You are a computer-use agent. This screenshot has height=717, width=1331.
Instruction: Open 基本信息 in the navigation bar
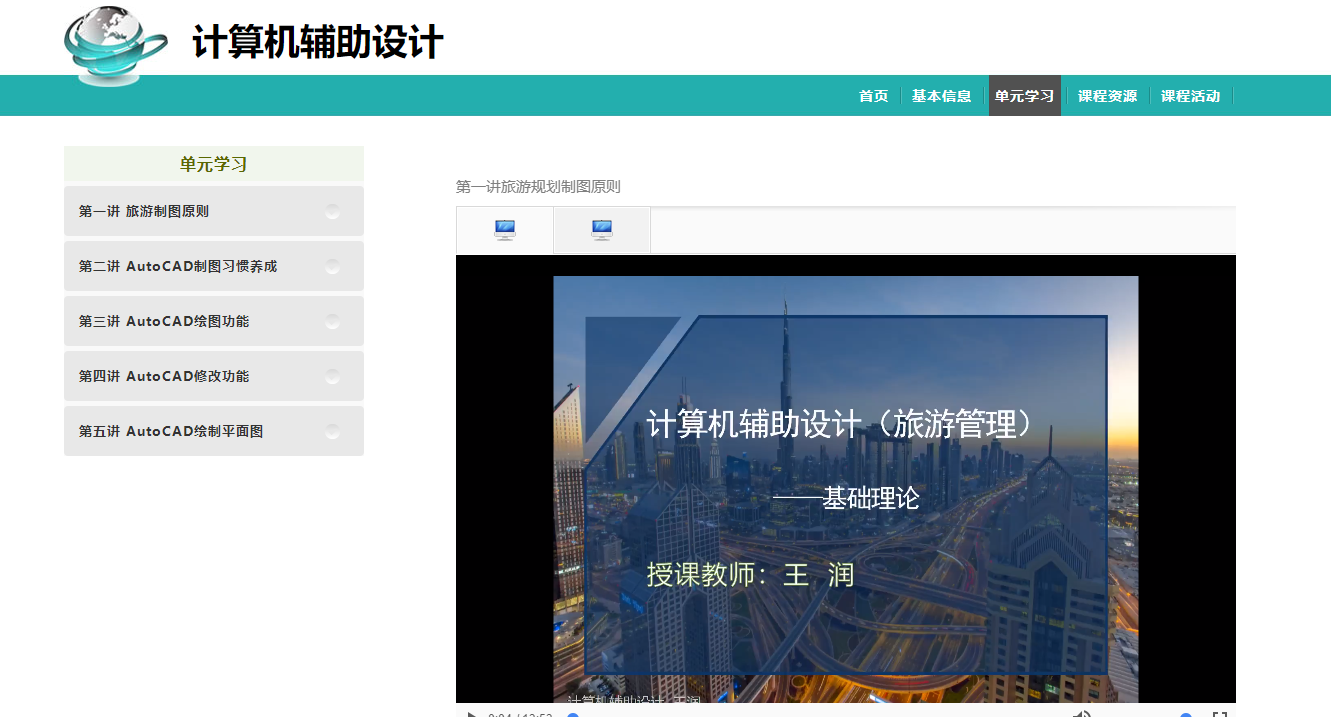point(941,96)
